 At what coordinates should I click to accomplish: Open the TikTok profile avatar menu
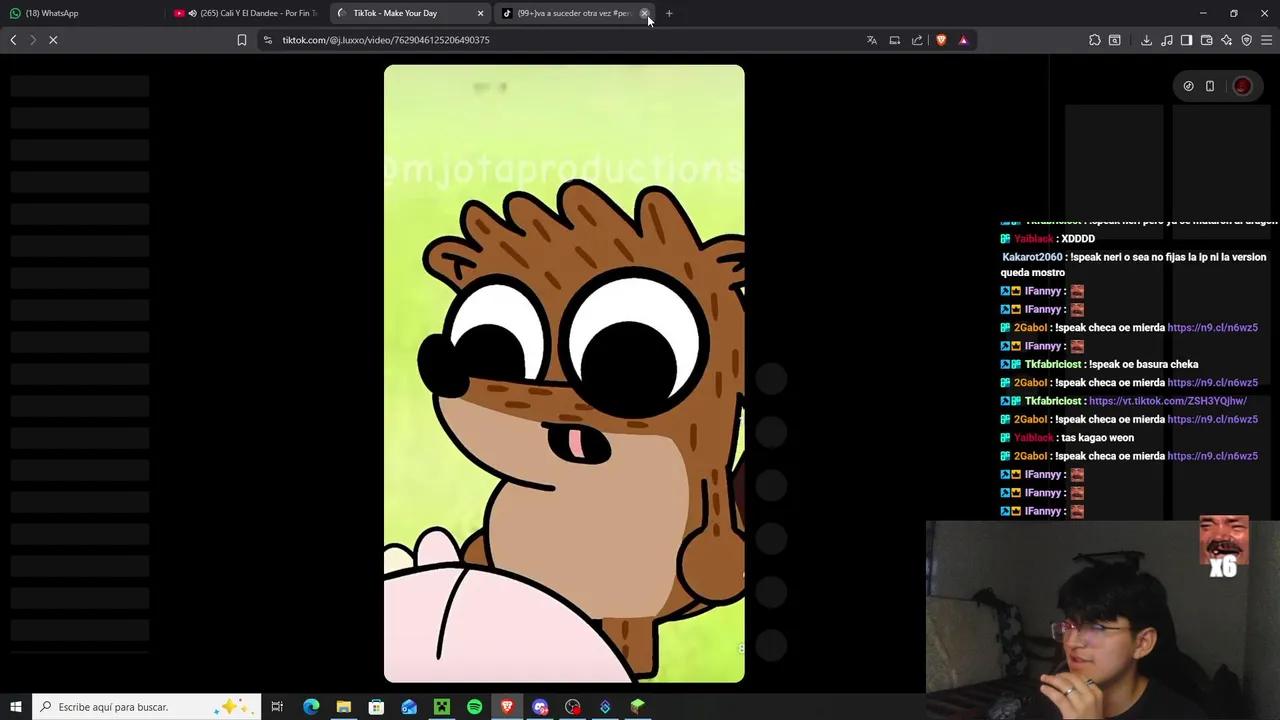pyautogui.click(x=1242, y=86)
